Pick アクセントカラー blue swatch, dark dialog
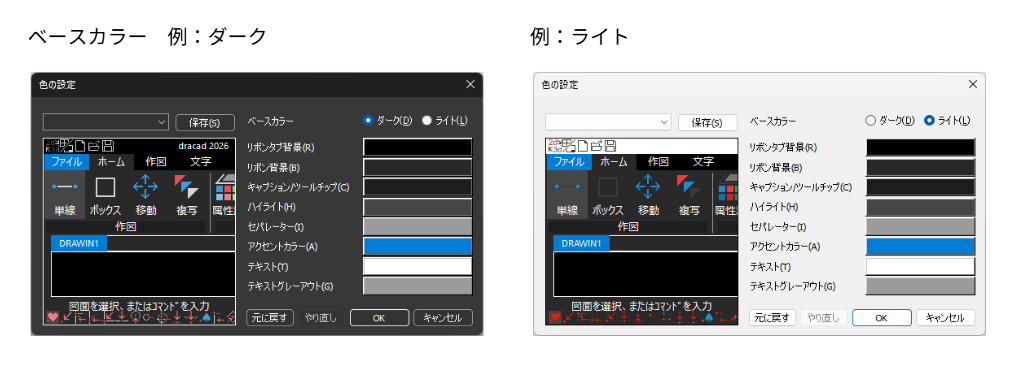The image size is (1015, 366). pos(418,246)
